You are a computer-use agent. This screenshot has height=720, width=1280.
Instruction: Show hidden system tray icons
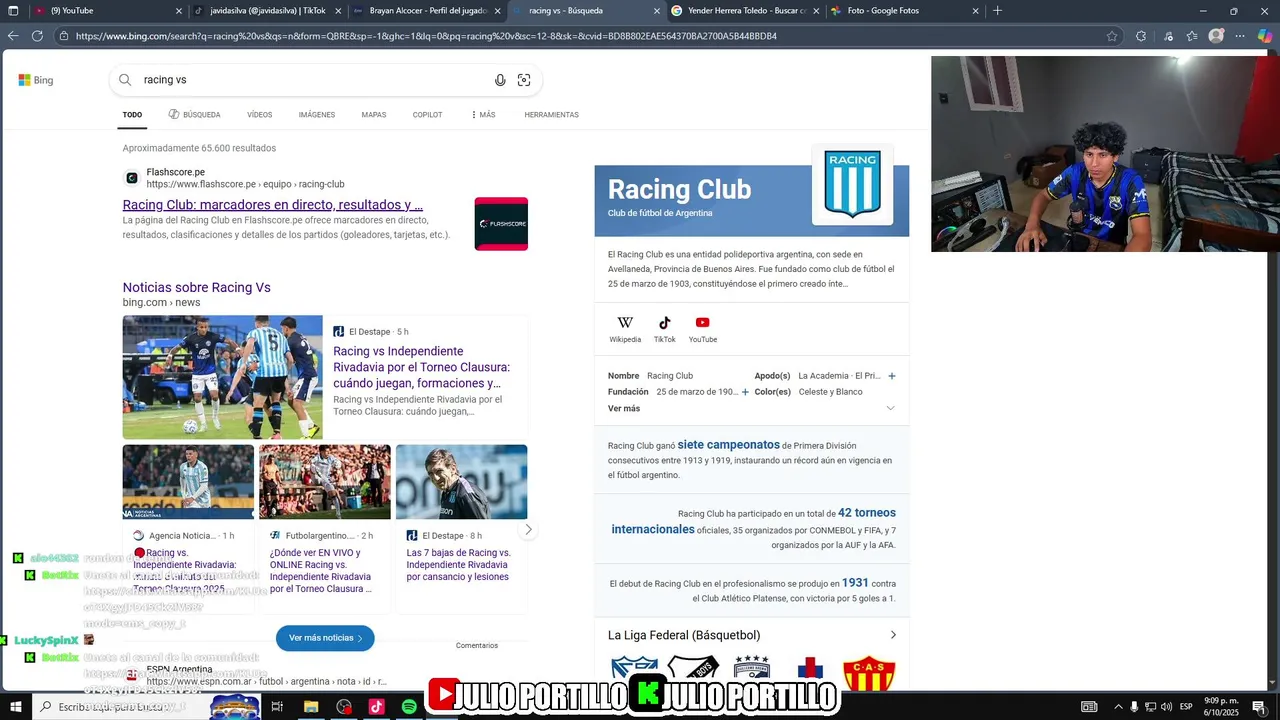(x=1118, y=707)
